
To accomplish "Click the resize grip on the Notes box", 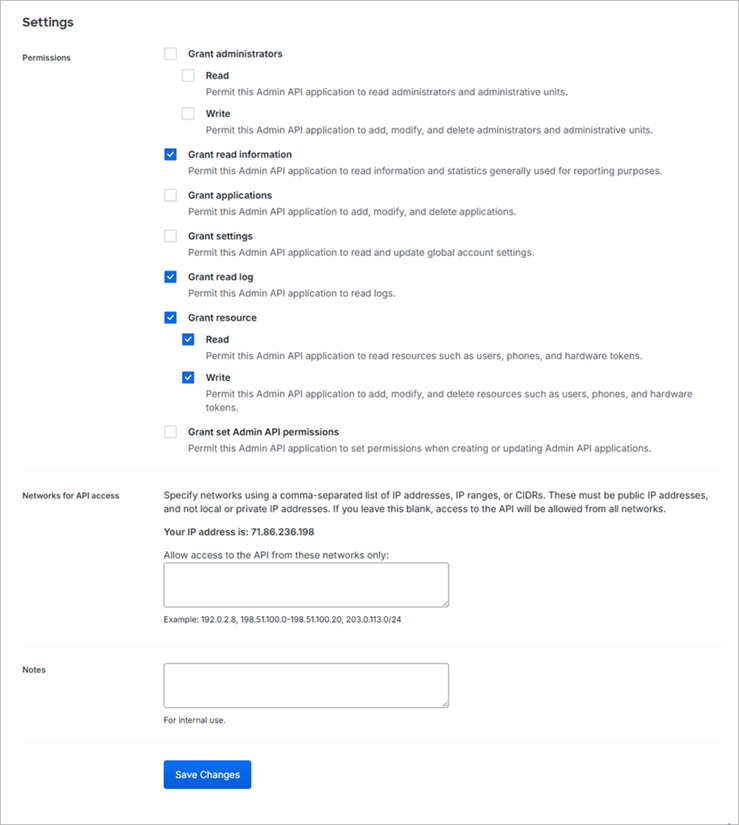I will [444, 702].
